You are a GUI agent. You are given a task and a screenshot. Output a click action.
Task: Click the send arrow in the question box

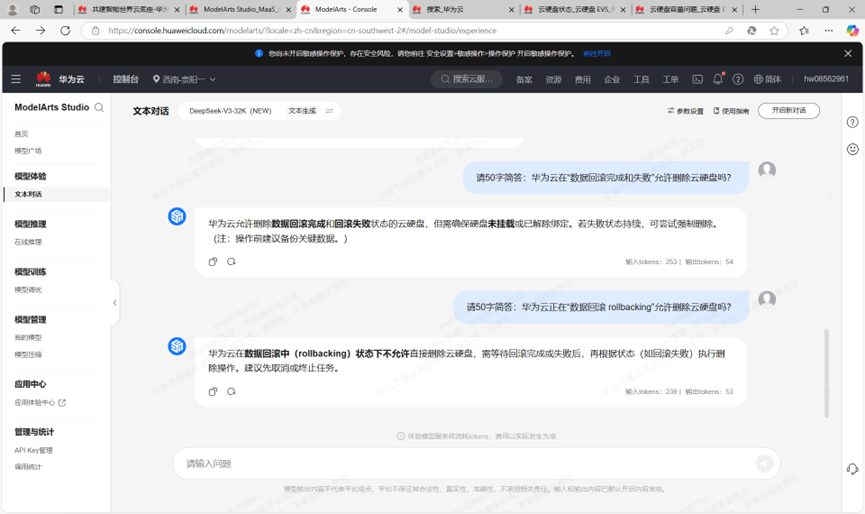pyautogui.click(x=764, y=463)
